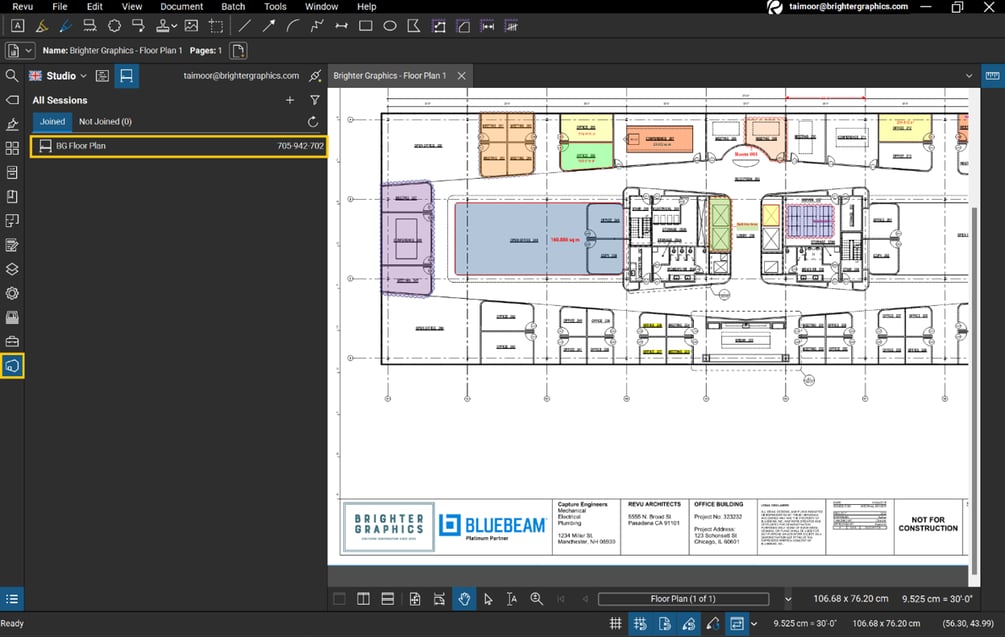
Task: Select the Pen markup tool
Action: click(65, 25)
